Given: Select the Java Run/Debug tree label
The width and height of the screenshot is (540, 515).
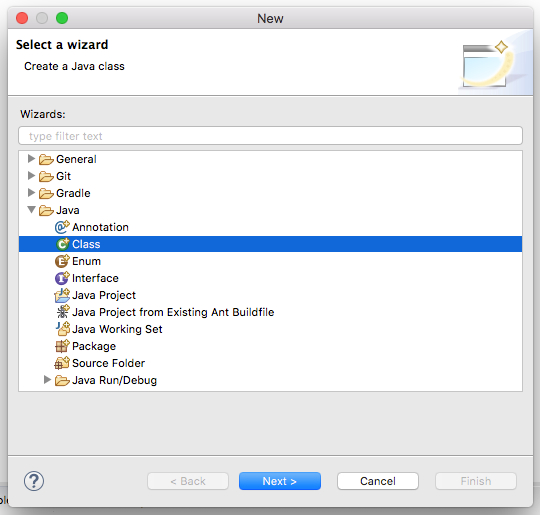Looking at the screenshot, I should 114,380.
